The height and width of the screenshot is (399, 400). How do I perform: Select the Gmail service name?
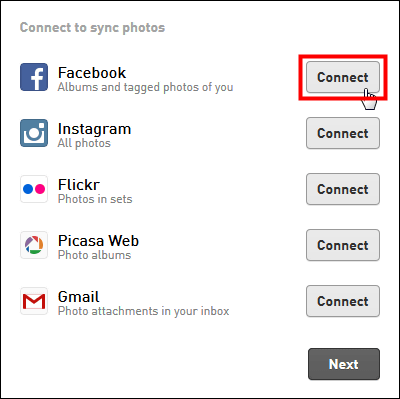pyautogui.click(x=79, y=297)
